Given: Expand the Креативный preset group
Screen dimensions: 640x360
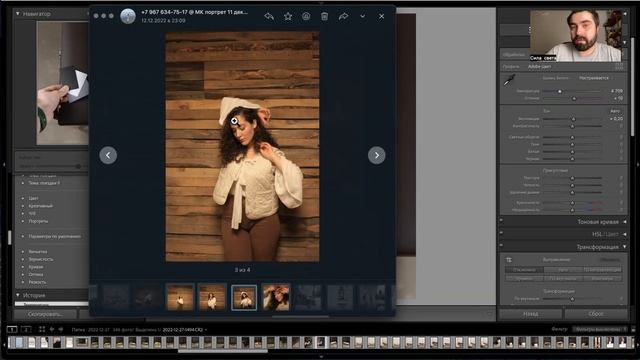Looking at the screenshot, I should click(23, 206).
